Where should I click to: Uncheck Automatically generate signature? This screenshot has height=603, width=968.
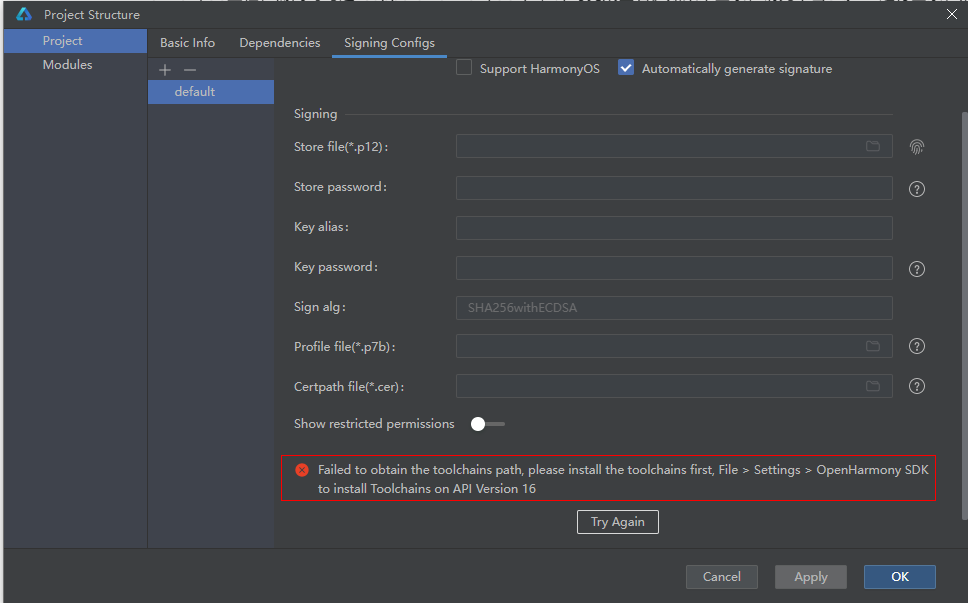(626, 67)
